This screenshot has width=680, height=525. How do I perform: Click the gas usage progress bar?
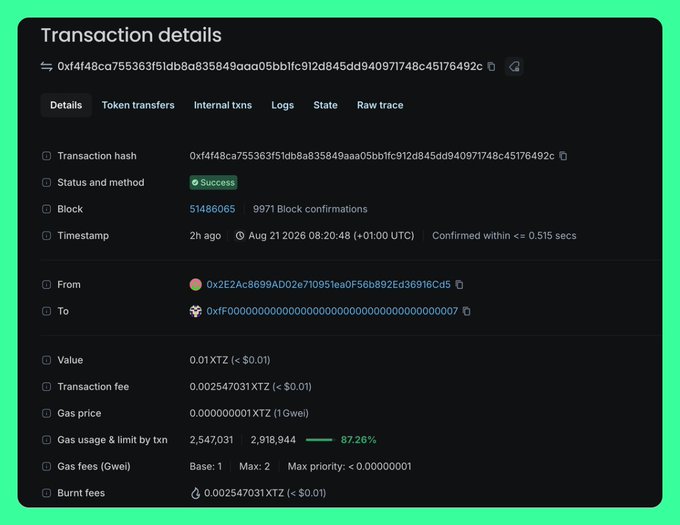(x=319, y=440)
